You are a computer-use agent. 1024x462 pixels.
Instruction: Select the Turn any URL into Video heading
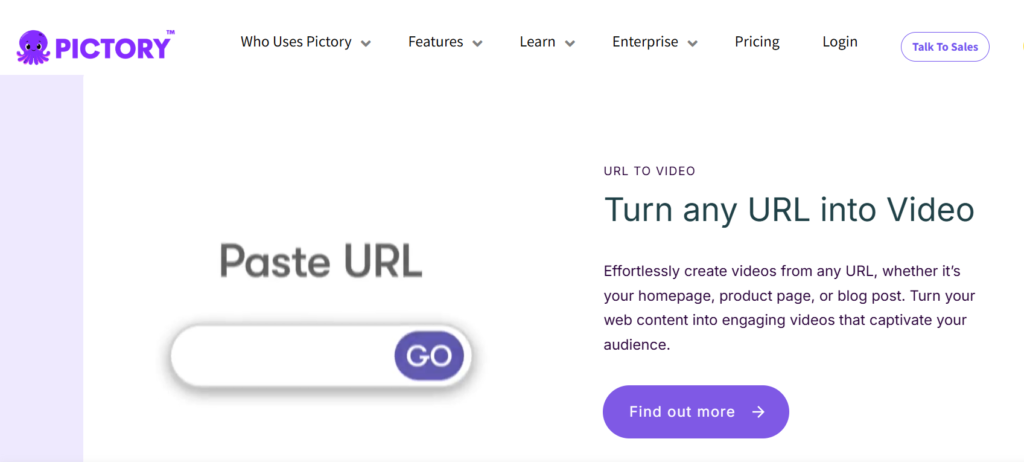(789, 209)
